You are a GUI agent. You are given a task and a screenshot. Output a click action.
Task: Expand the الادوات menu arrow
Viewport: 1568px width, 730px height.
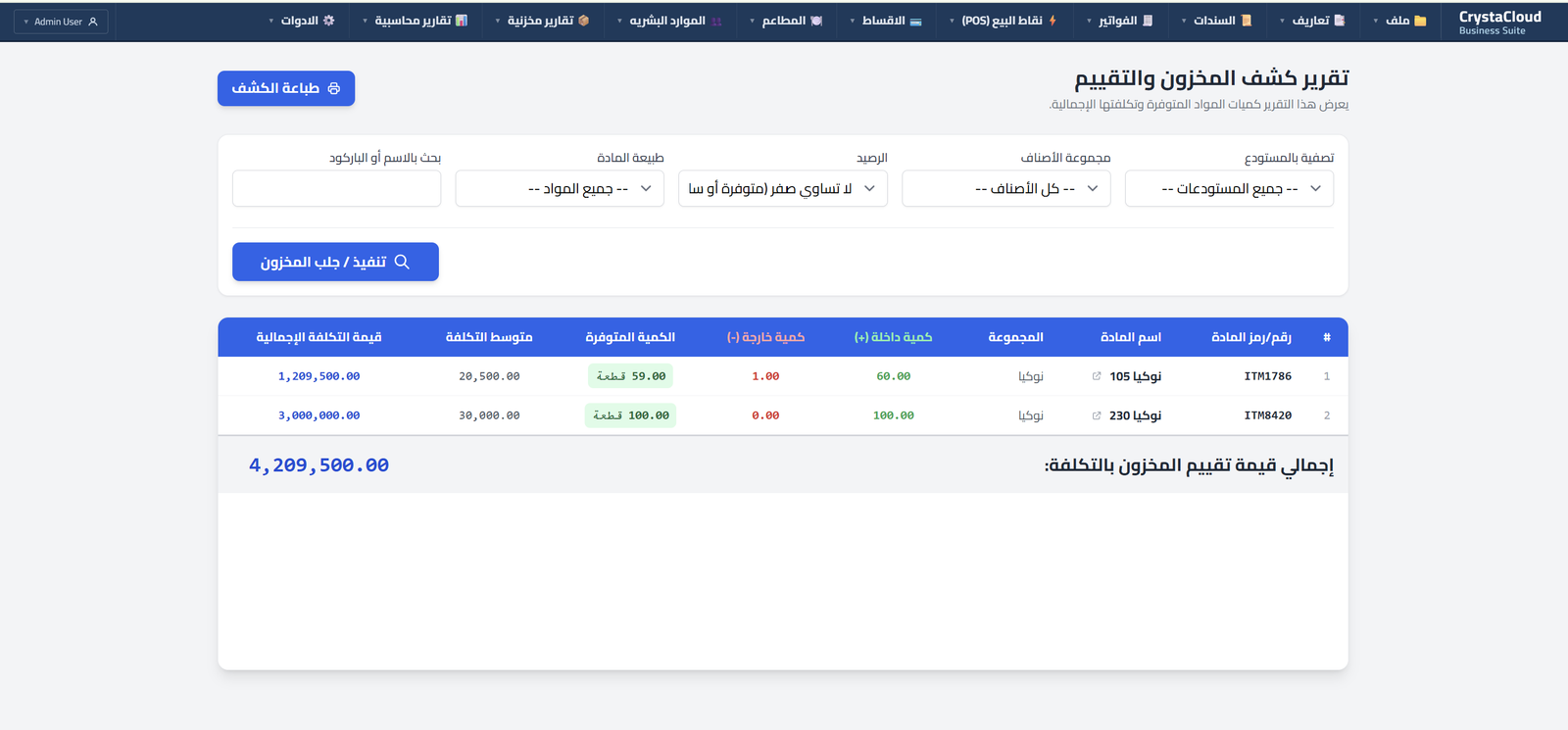pos(271,21)
